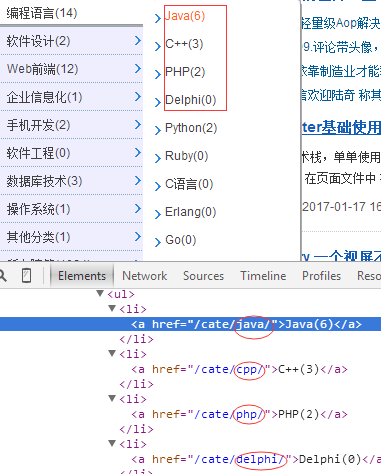Click the arrow beside 其他分类(1)
The width and height of the screenshot is (381, 474).
138,237
